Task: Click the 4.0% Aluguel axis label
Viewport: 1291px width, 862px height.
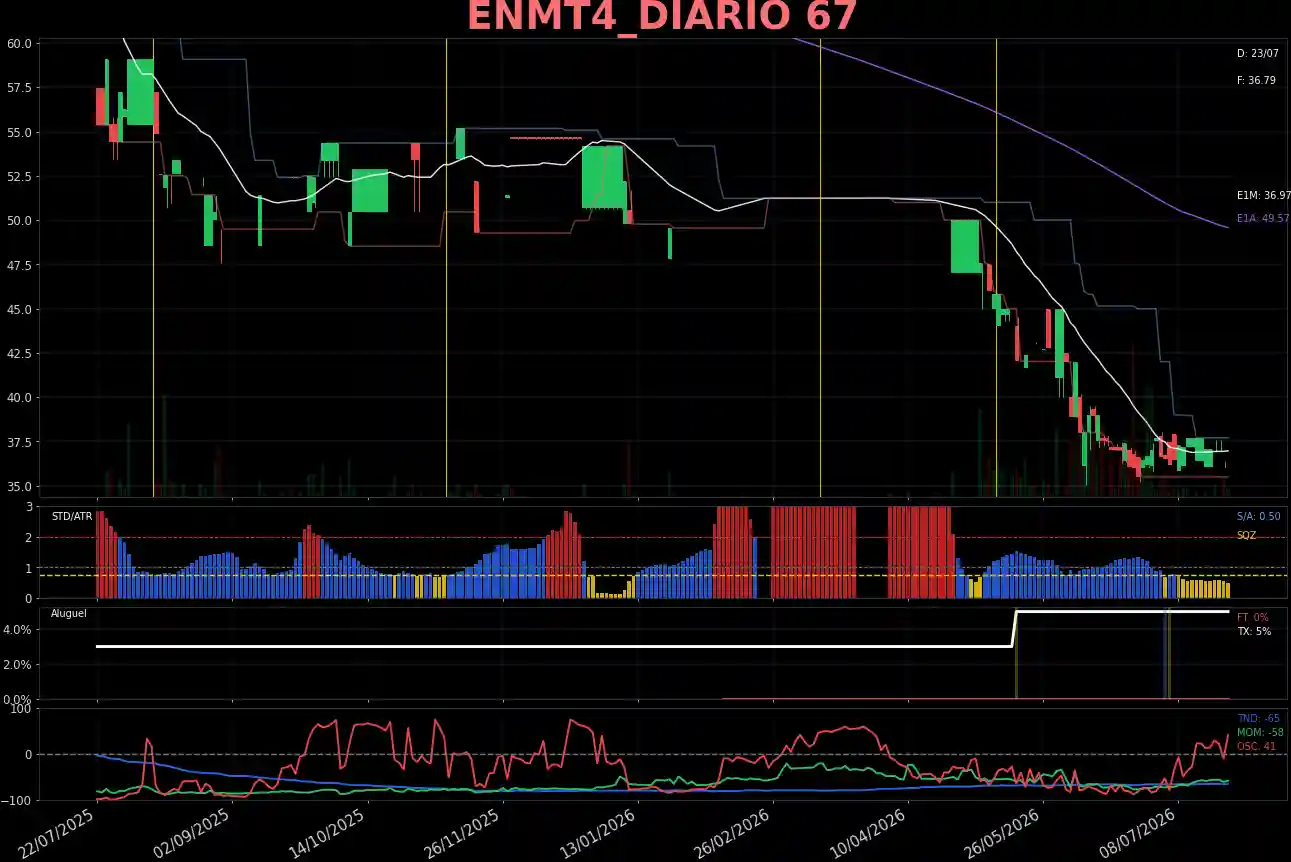Action: coord(19,630)
